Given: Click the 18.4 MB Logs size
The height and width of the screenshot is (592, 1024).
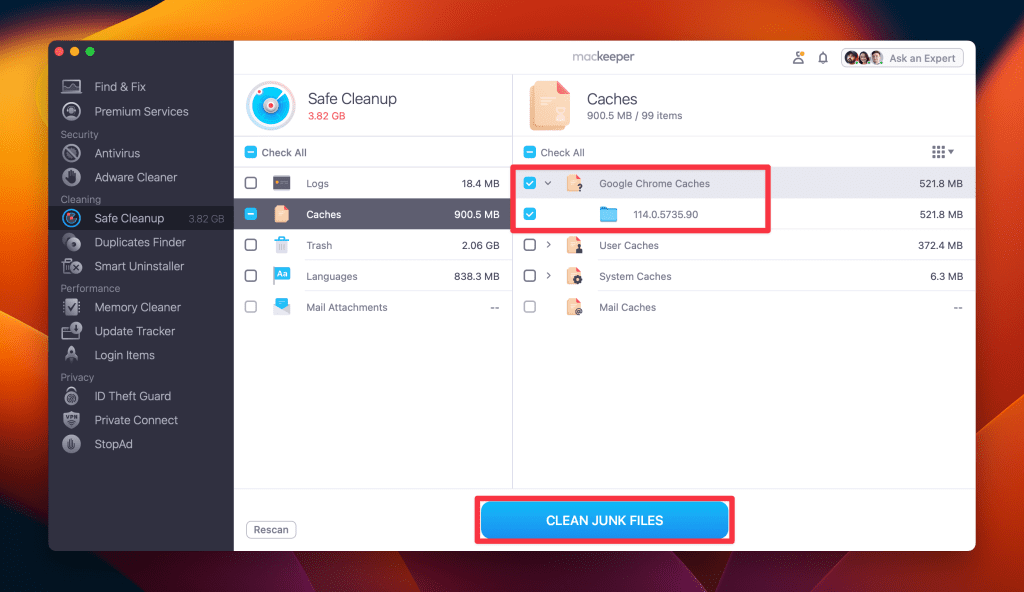Looking at the screenshot, I should coord(480,184).
